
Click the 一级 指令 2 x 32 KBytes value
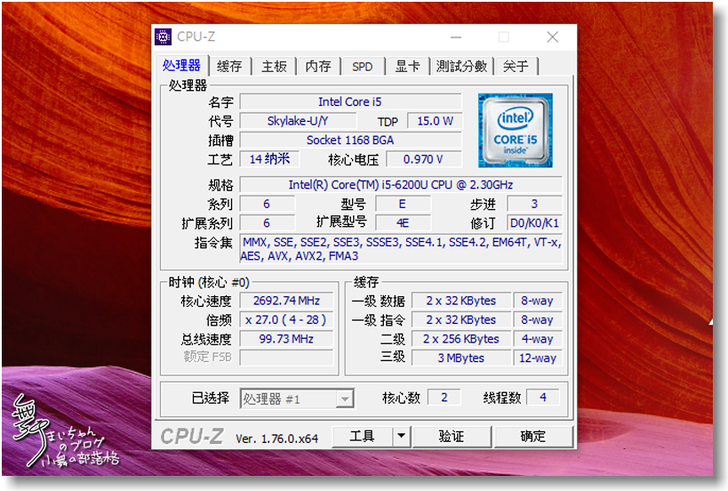click(461, 320)
